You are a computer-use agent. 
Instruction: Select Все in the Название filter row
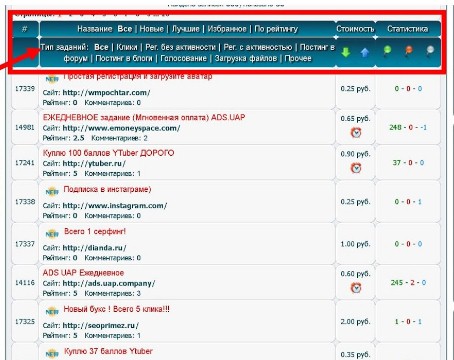[125, 29]
